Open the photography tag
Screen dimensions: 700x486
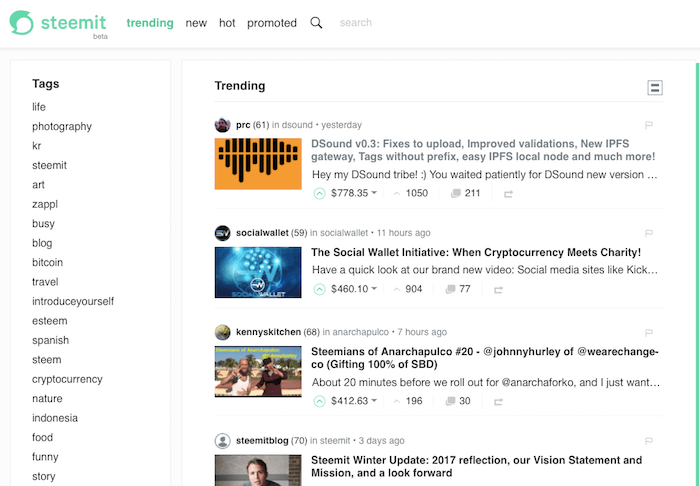coord(62,127)
